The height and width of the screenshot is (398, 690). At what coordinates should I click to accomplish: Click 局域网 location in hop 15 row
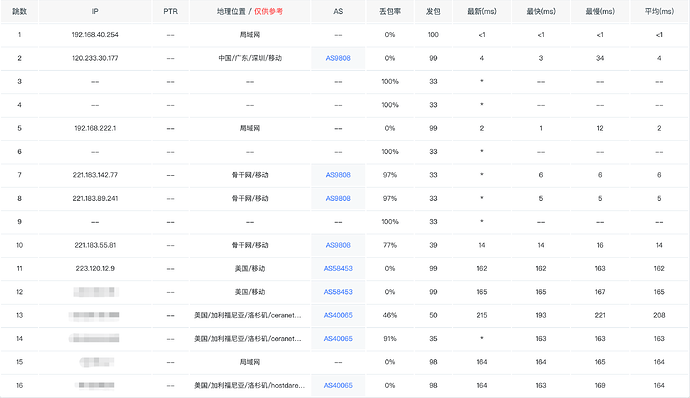click(250, 362)
